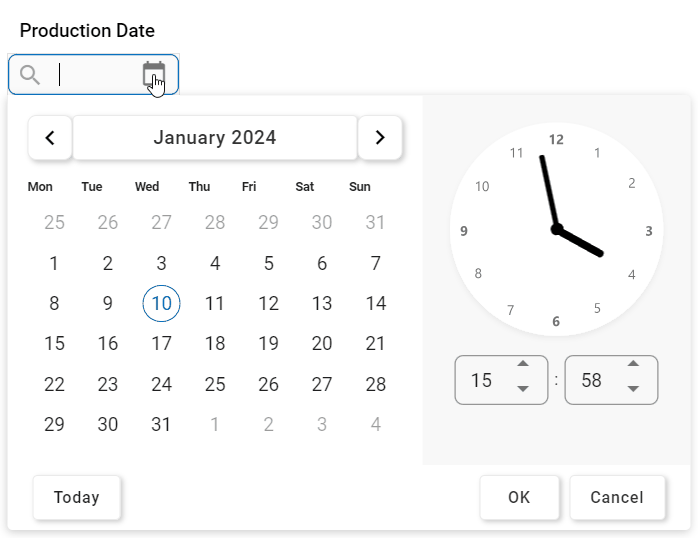Click inside the Production Date input field
698x538 pixels.
(95, 75)
